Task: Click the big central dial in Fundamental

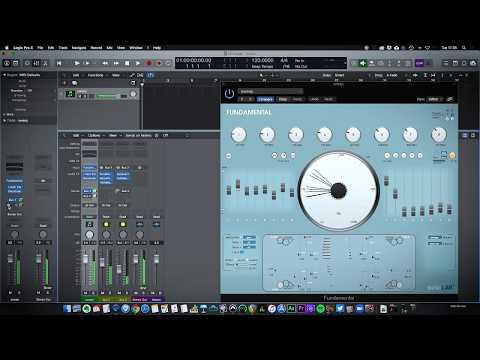Action: (338, 191)
